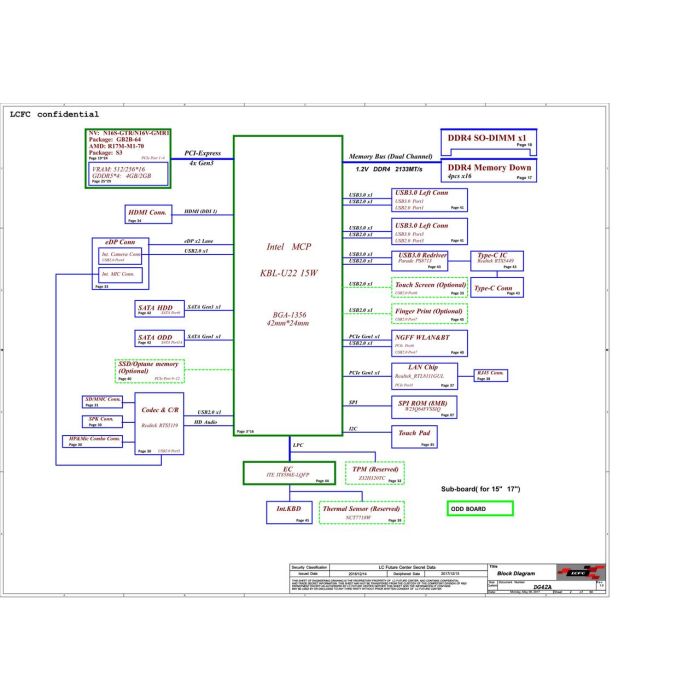Click the 'Type-C Conn' block label

pyautogui.click(x=493, y=288)
